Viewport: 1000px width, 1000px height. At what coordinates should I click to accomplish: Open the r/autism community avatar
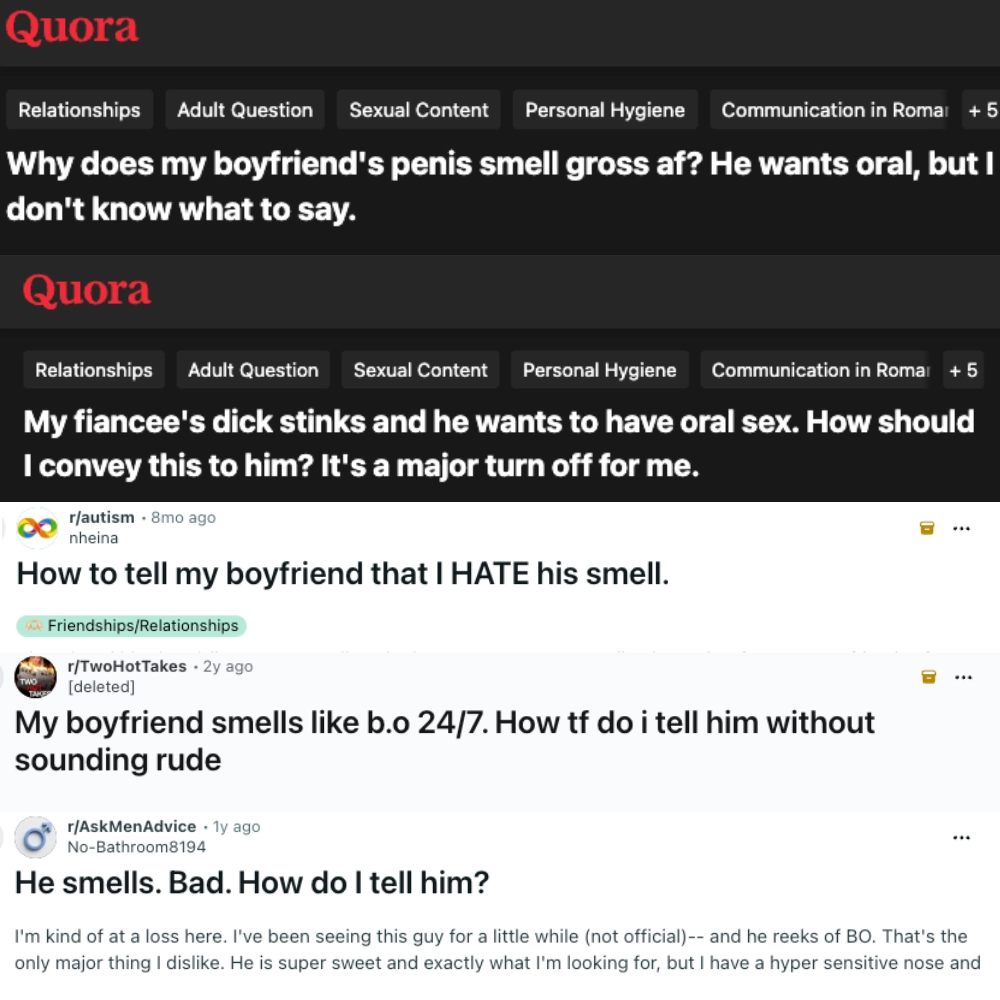pos(37,528)
